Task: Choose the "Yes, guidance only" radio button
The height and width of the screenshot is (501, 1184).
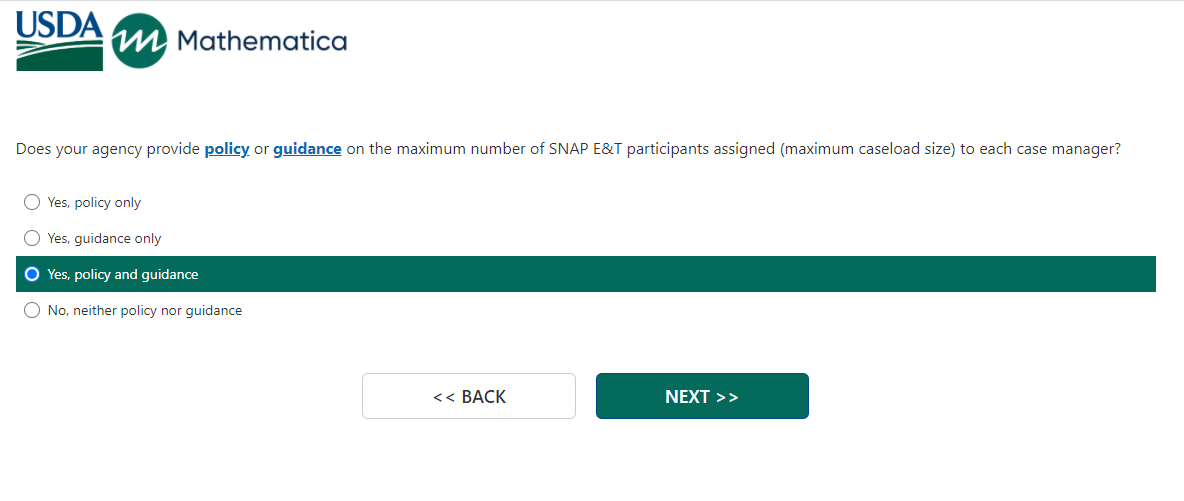Action: [x=32, y=238]
